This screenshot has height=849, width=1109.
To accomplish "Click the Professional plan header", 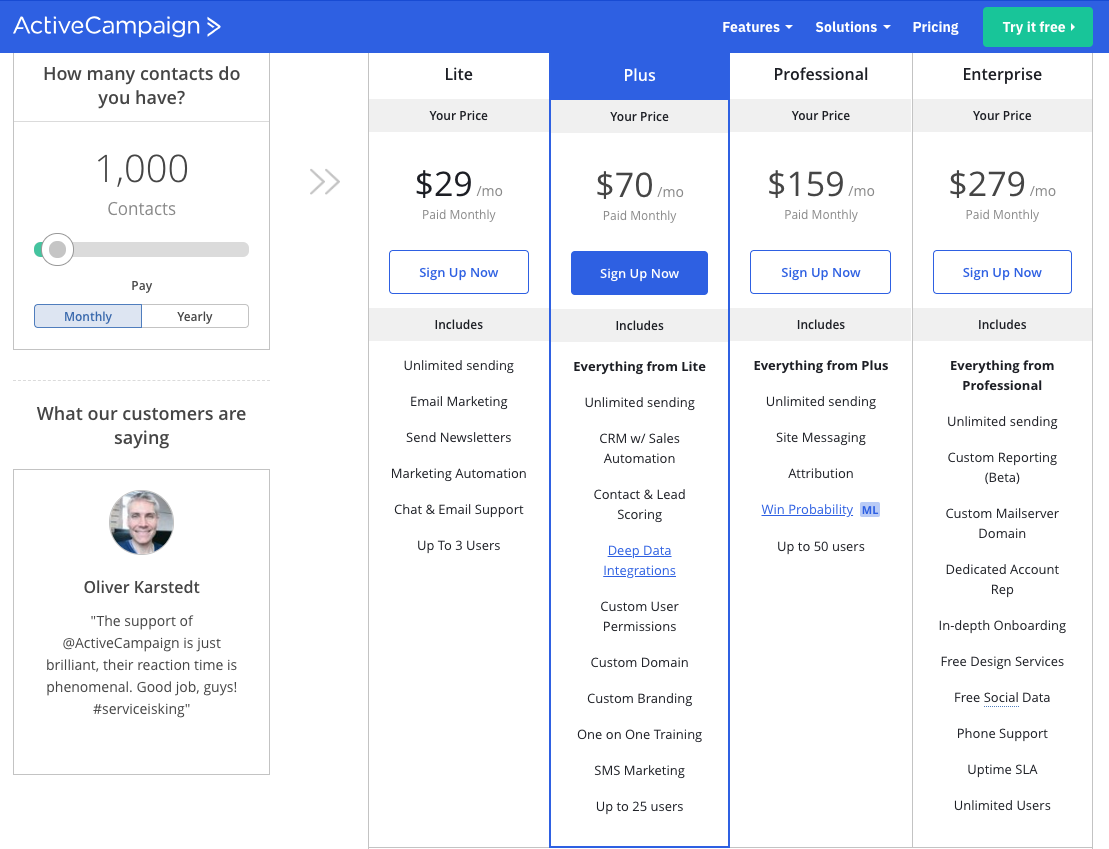I will (x=820, y=74).
